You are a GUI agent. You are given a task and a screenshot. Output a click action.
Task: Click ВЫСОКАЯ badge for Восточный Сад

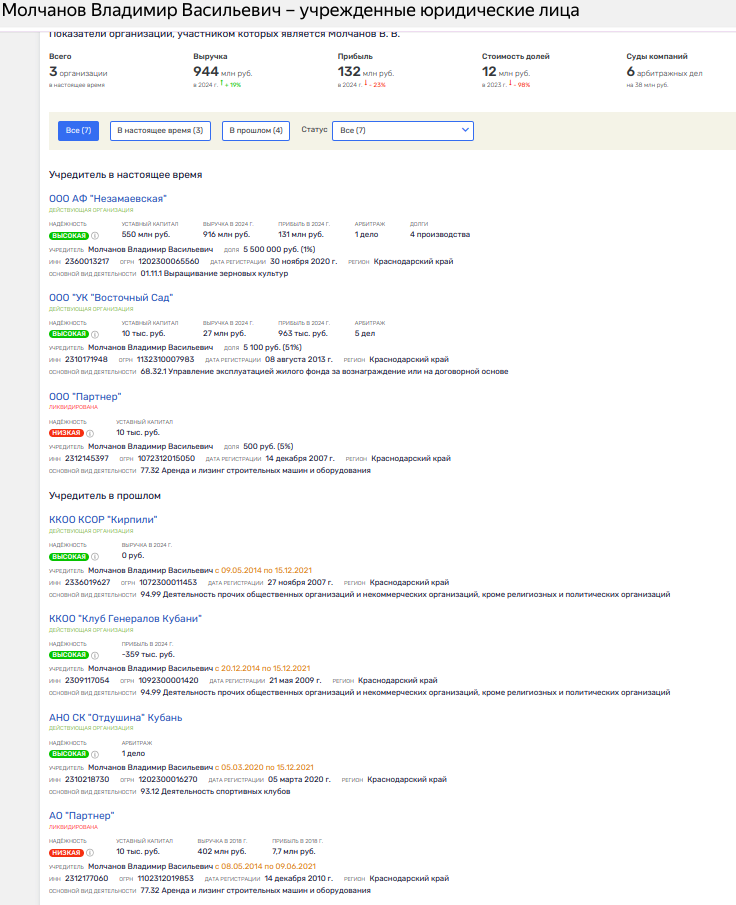[69, 334]
